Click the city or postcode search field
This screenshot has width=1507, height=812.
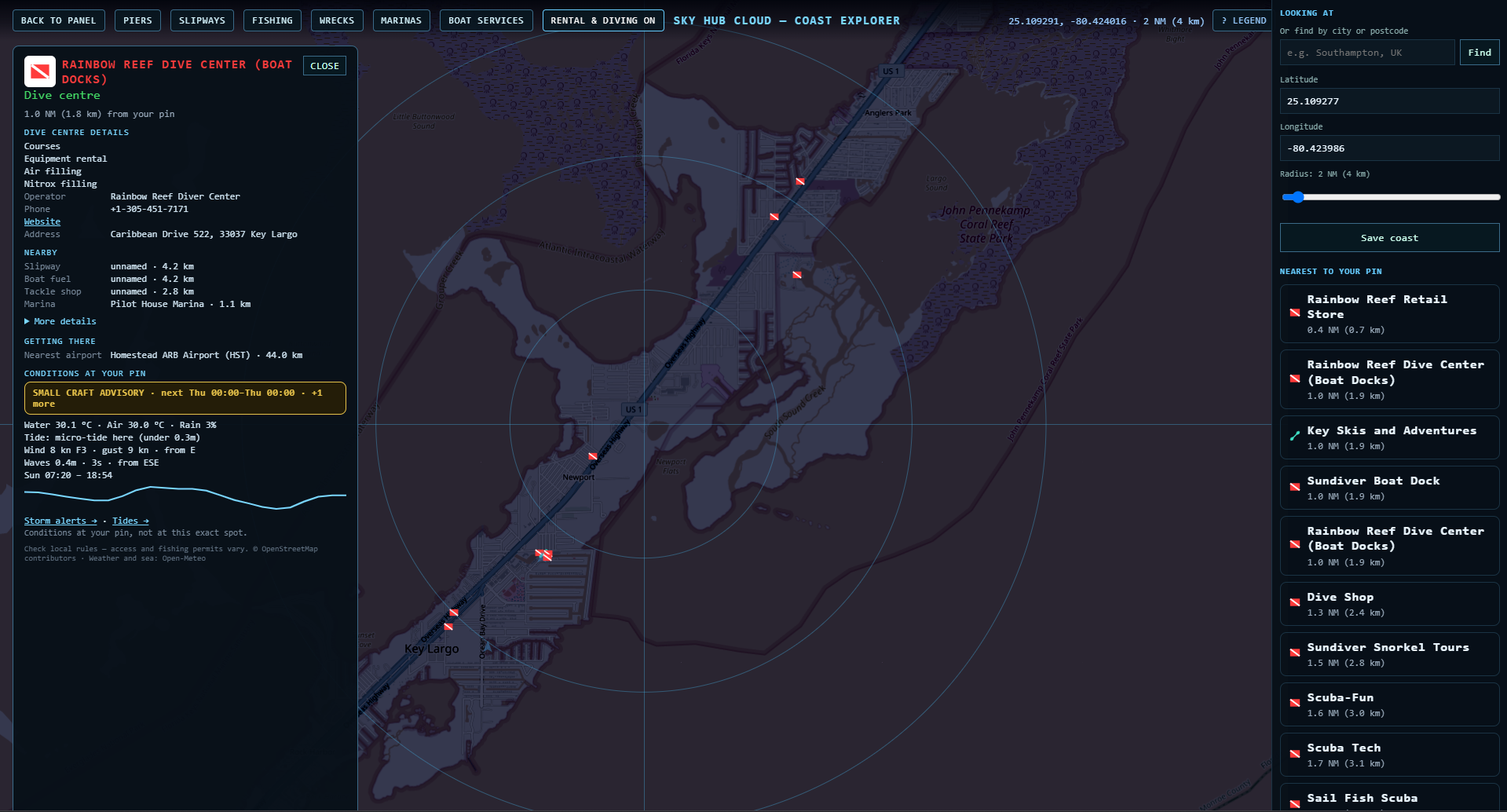pos(1367,53)
